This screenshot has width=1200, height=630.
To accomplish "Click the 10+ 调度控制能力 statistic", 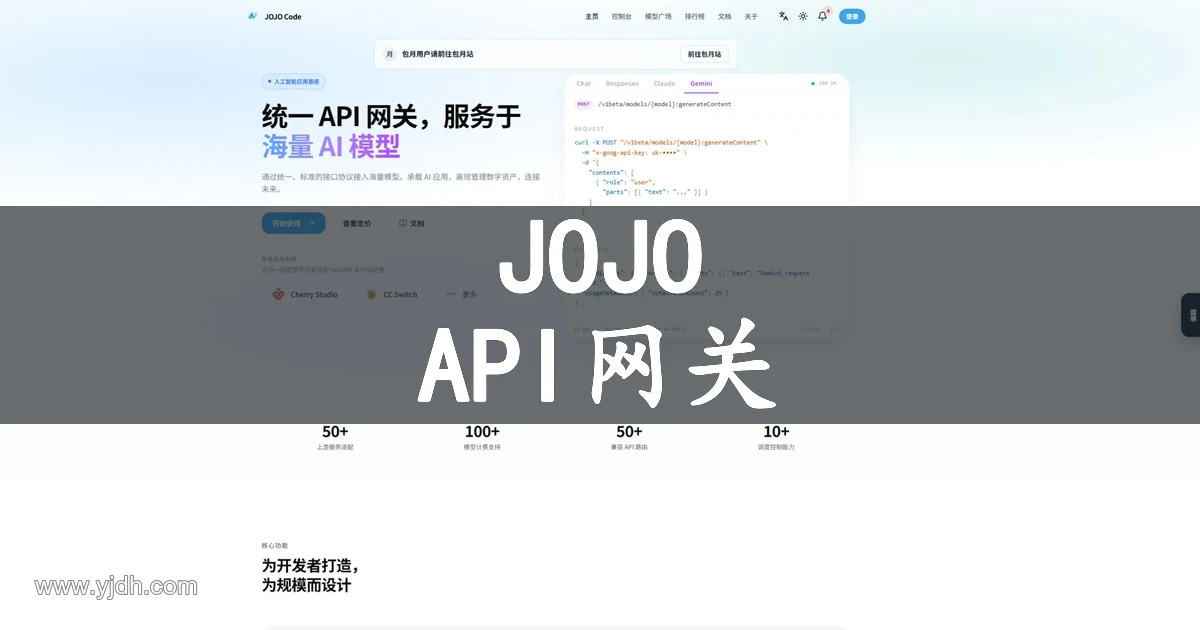I will (776, 438).
